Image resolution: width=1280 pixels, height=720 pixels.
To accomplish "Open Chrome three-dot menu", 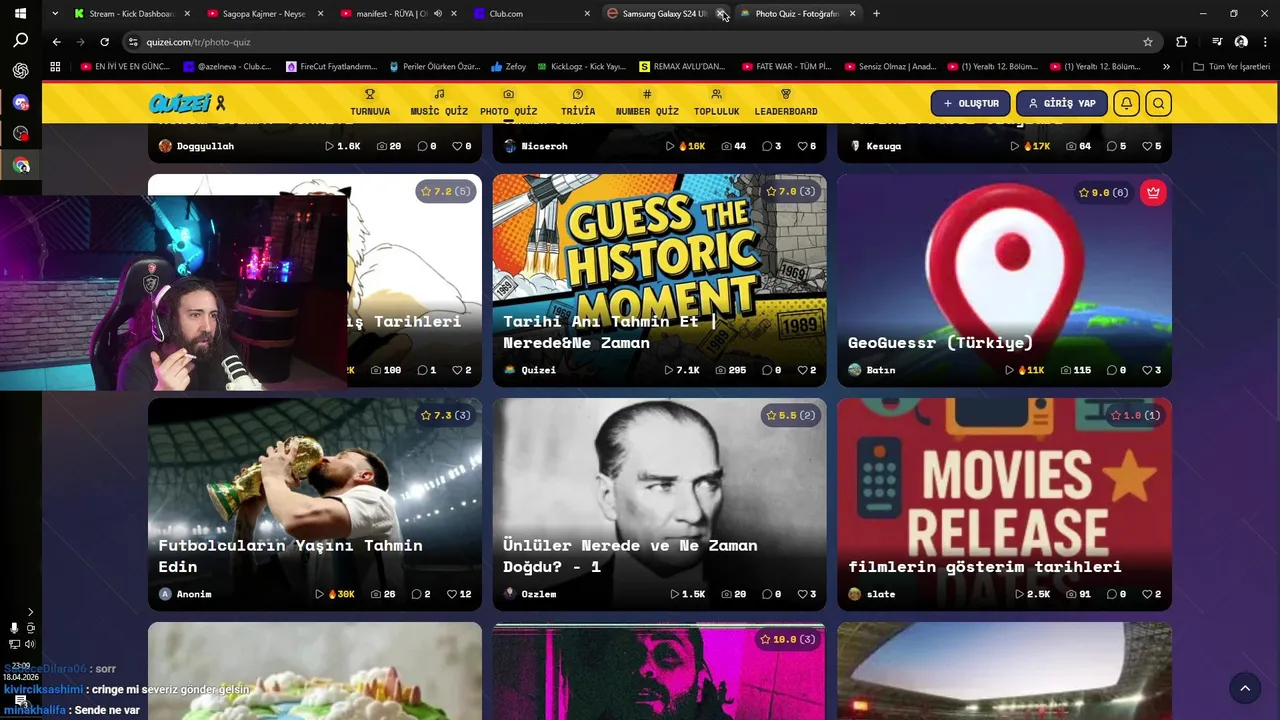I will click(x=1265, y=42).
